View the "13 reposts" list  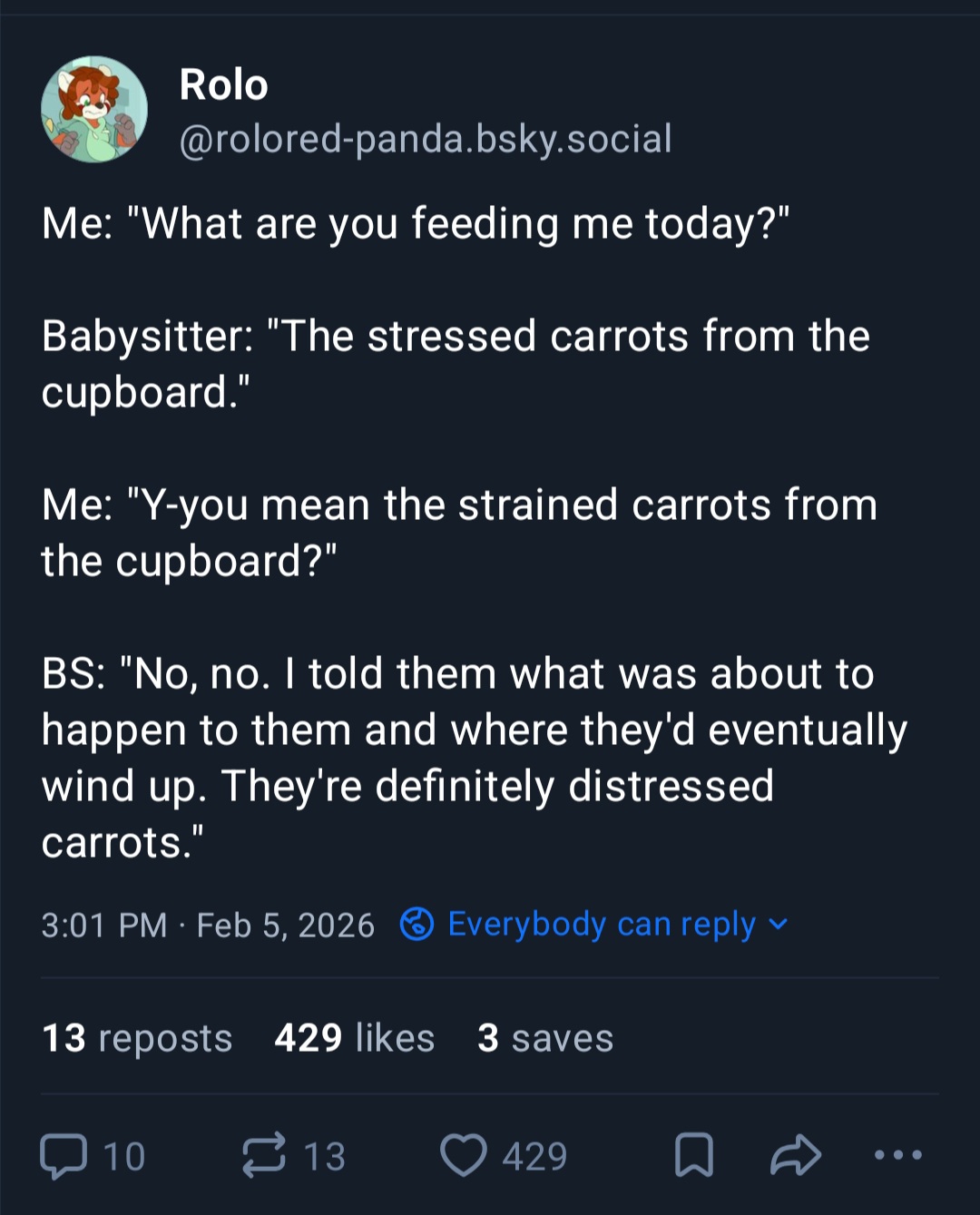coord(137,1038)
